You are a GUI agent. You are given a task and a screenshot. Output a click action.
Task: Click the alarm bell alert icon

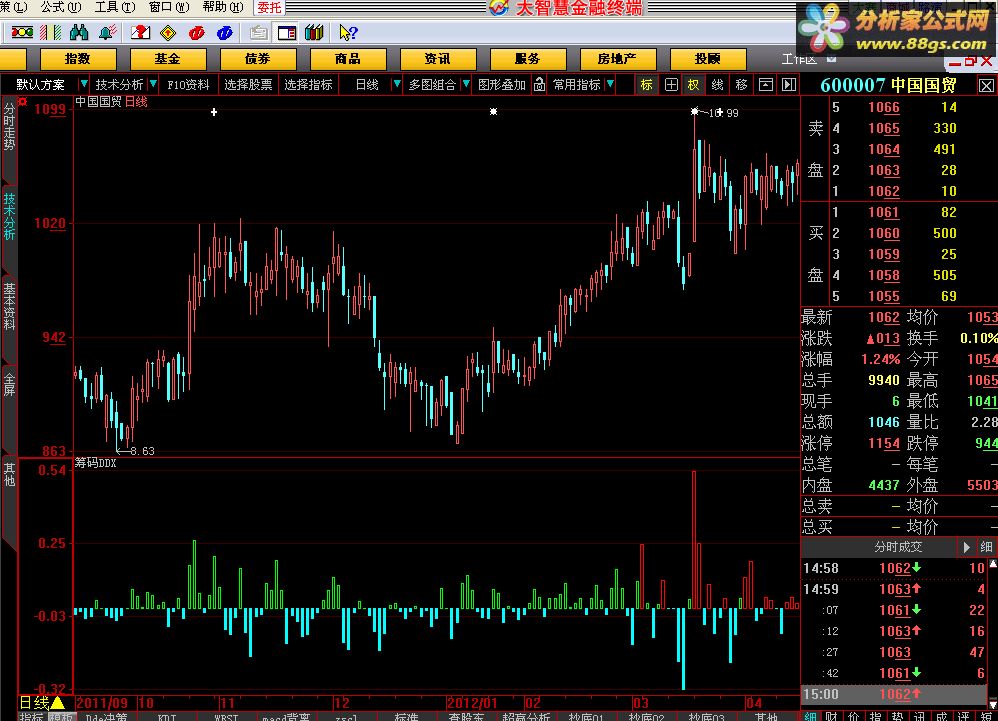(x=108, y=32)
